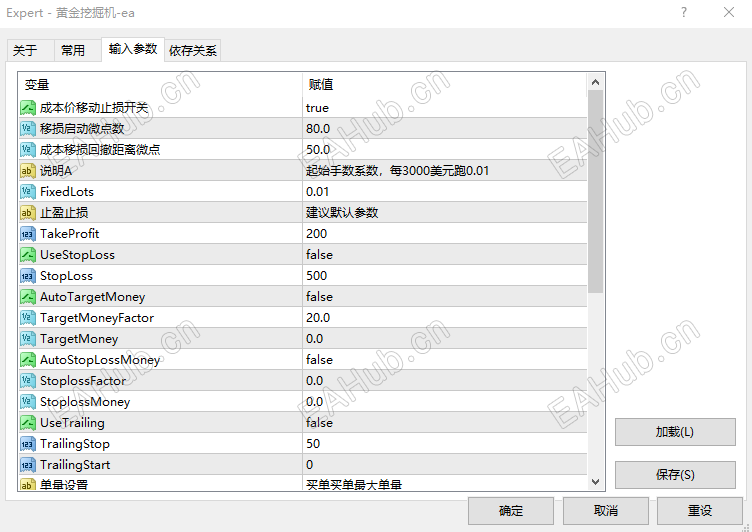
Task: Click the FixedLots variable name
Action: coord(67,192)
